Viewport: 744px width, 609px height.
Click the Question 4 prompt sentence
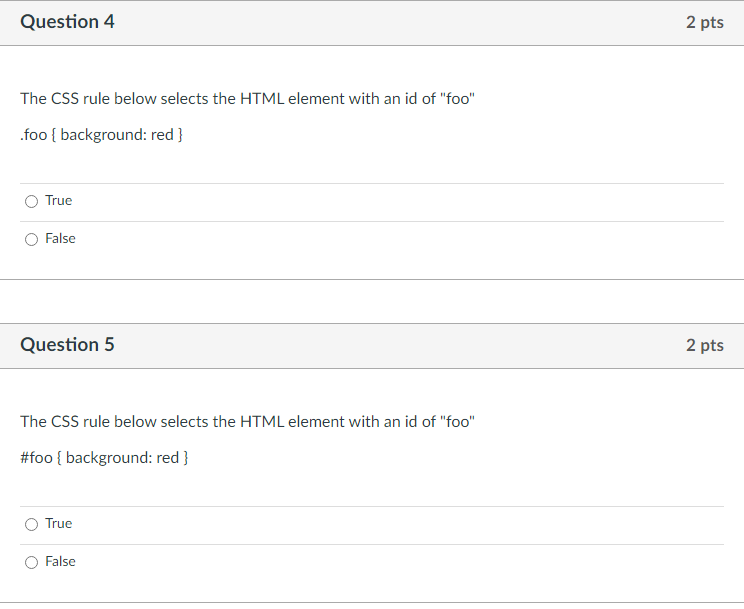click(246, 99)
